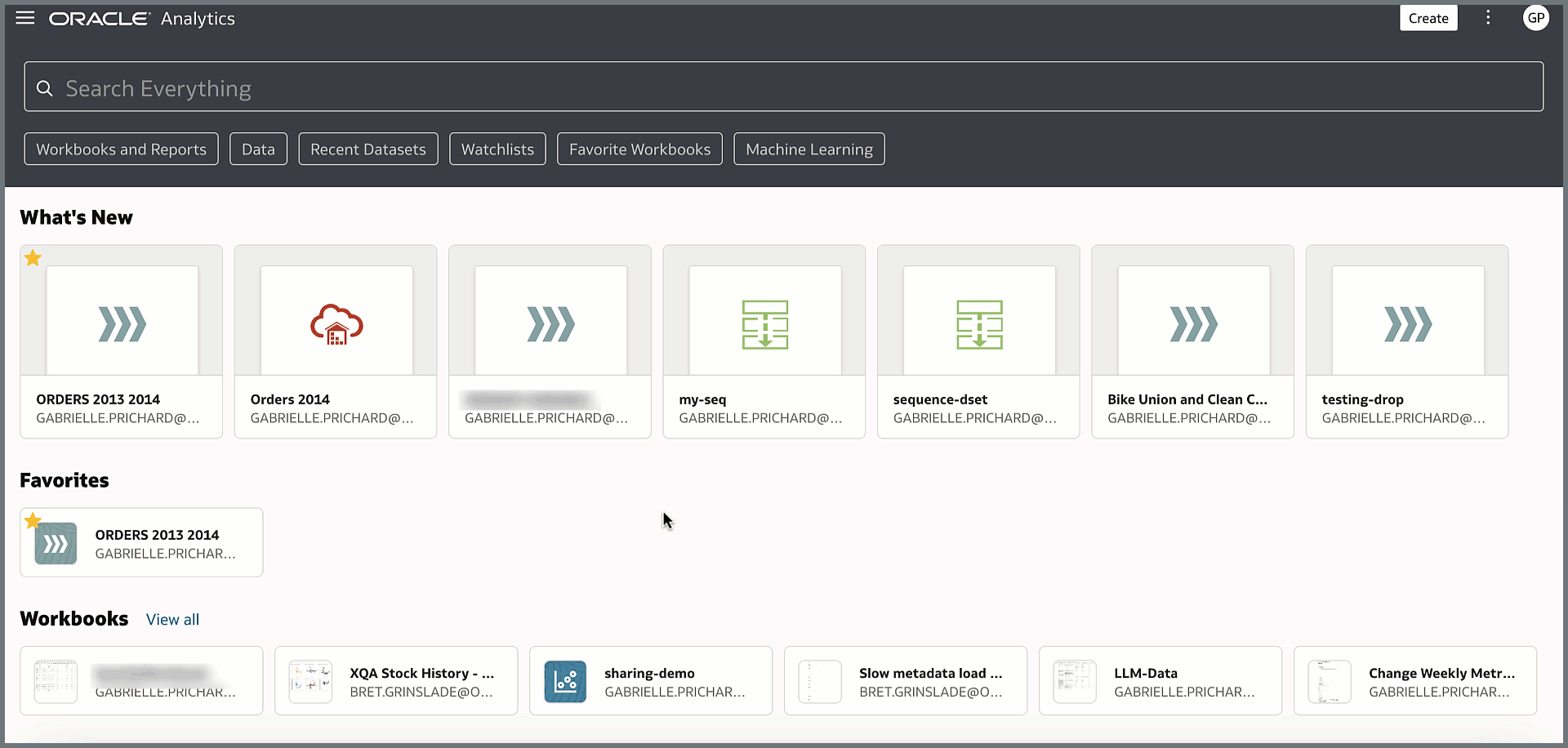Open the sharing-demo workbook chart icon
Image resolution: width=1568 pixels, height=748 pixels.
click(565, 680)
